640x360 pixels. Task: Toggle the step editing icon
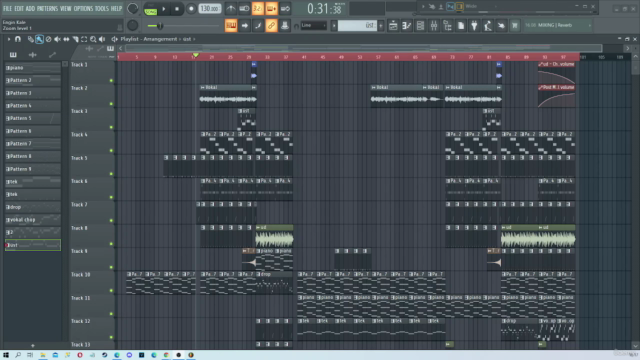[x=258, y=26]
